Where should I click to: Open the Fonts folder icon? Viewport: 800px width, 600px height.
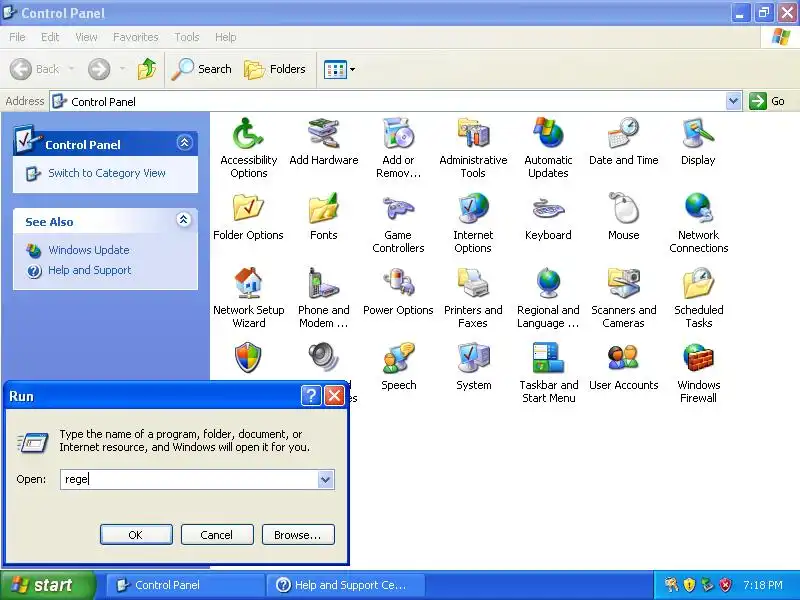tap(323, 209)
